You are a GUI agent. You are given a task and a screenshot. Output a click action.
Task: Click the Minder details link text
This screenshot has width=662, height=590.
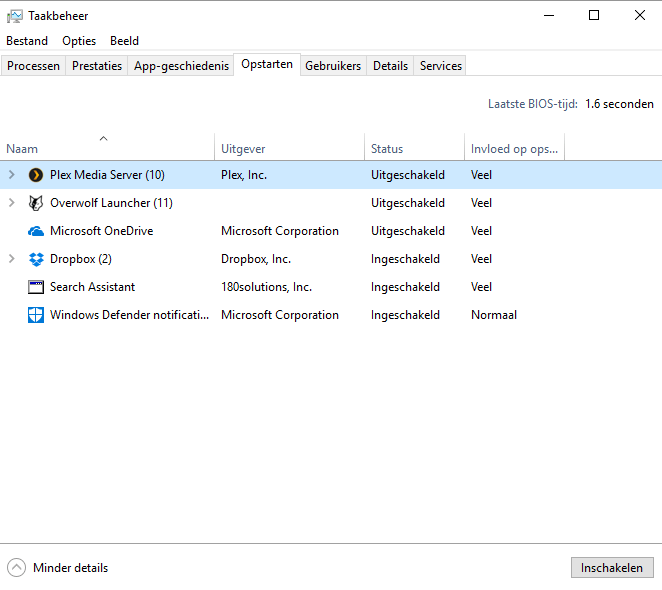[x=71, y=568]
